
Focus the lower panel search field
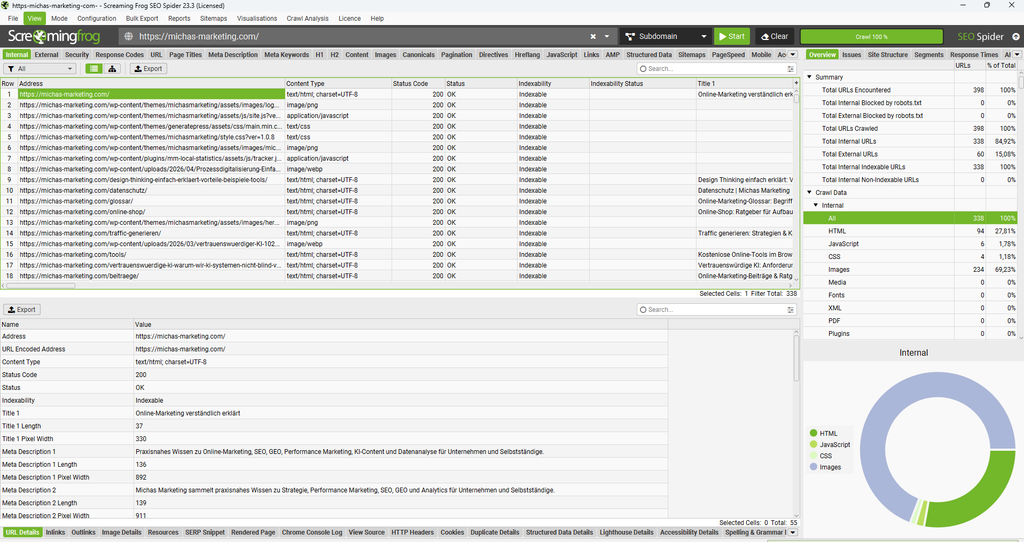click(x=711, y=310)
